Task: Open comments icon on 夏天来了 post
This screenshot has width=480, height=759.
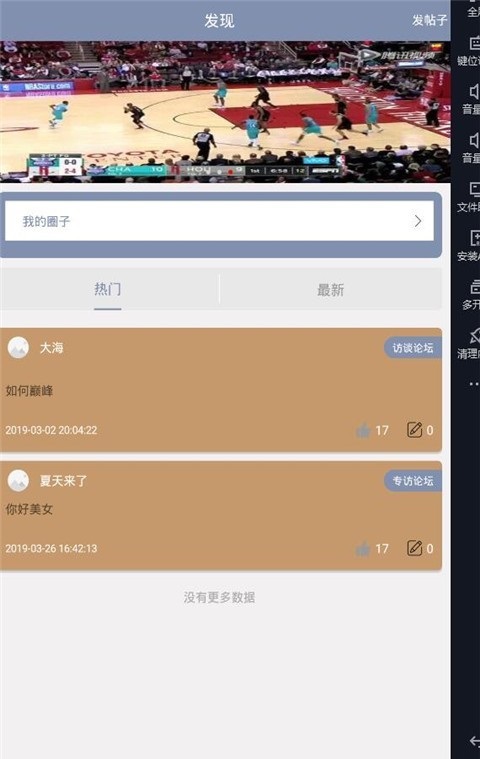Action: tap(414, 548)
